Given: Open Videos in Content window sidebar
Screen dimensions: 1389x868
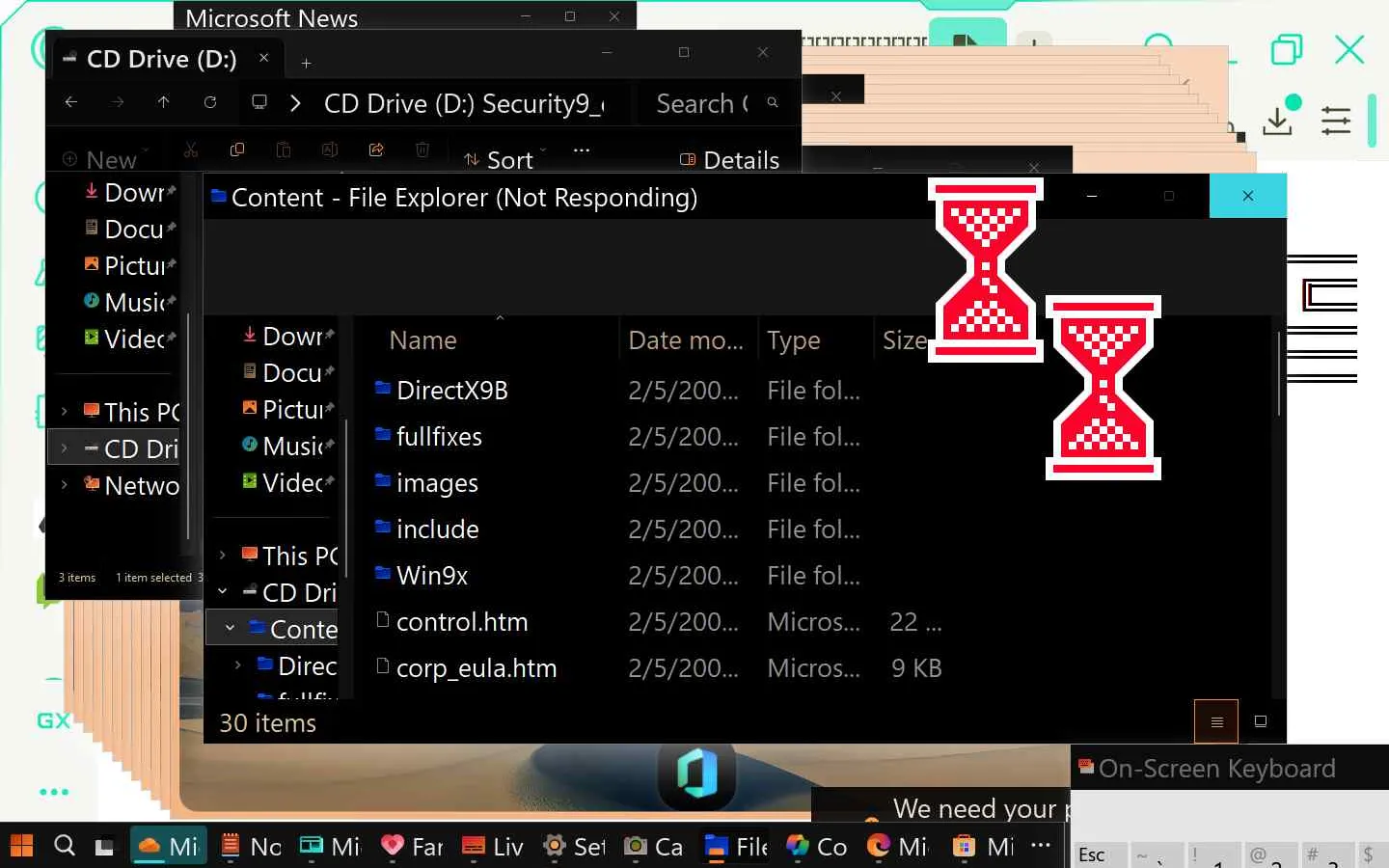Looking at the screenshot, I should click(x=288, y=483).
